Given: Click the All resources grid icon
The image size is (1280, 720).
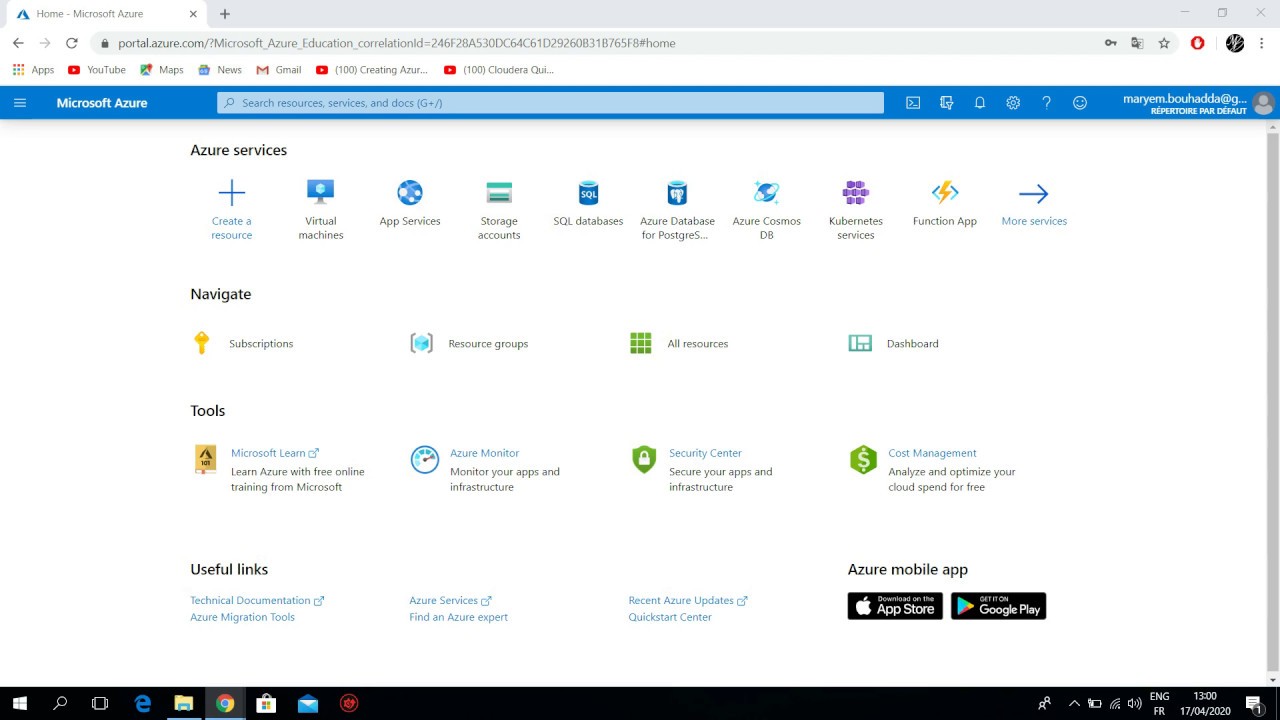Looking at the screenshot, I should [641, 343].
